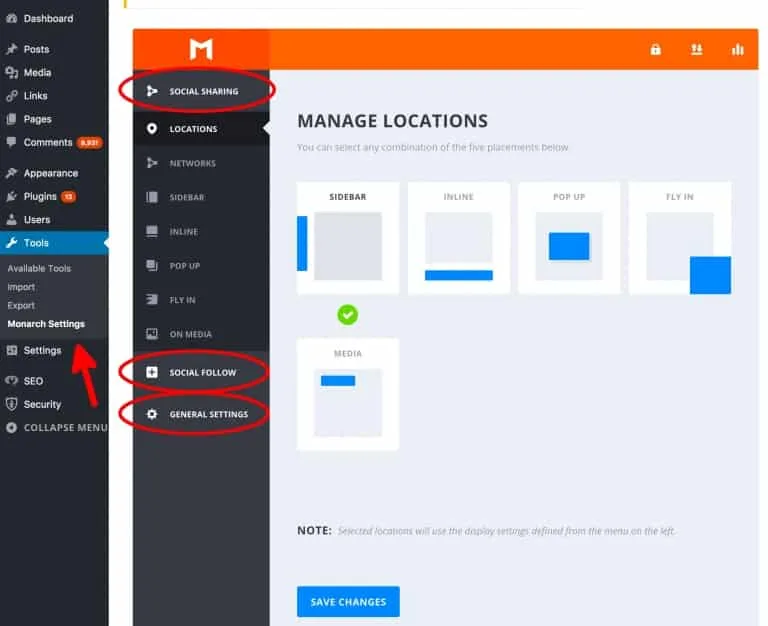Click the Networks icon in Monarch menu
This screenshot has height=626, width=768.
tap(152, 163)
